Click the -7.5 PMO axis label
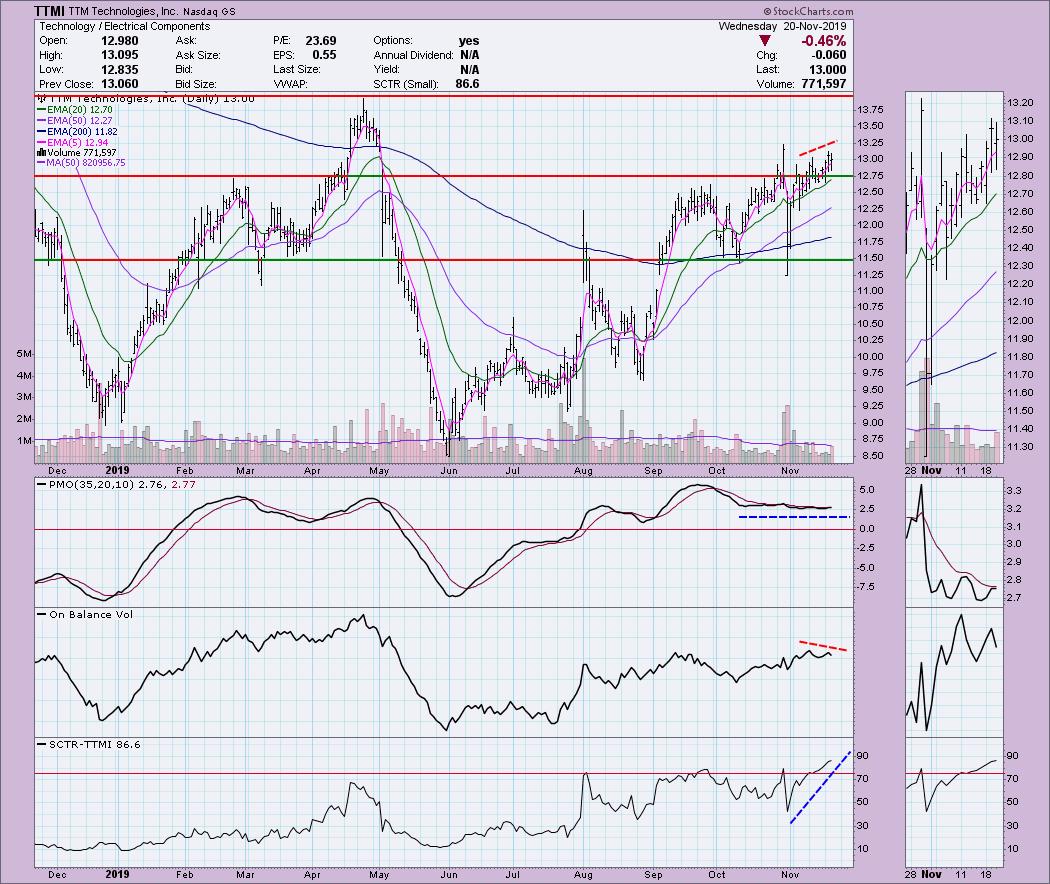 point(867,587)
